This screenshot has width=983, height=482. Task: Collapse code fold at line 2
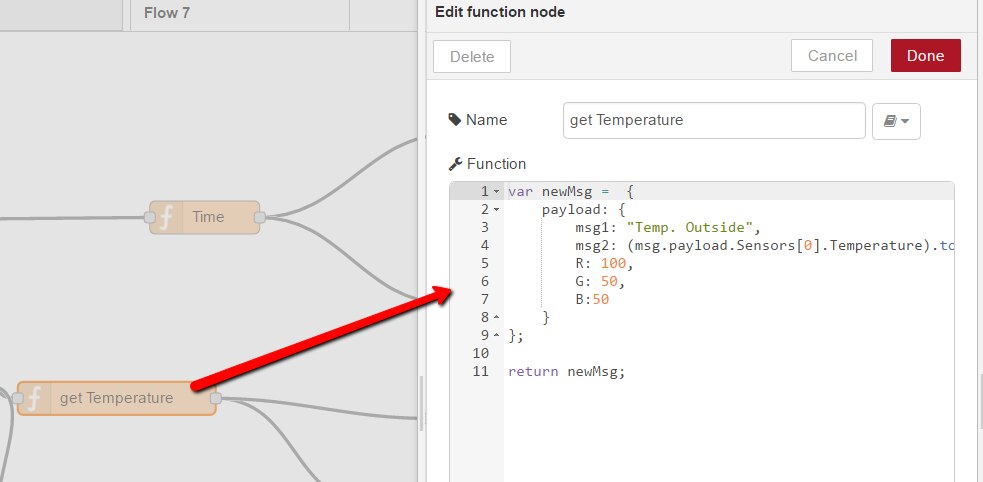click(x=497, y=209)
